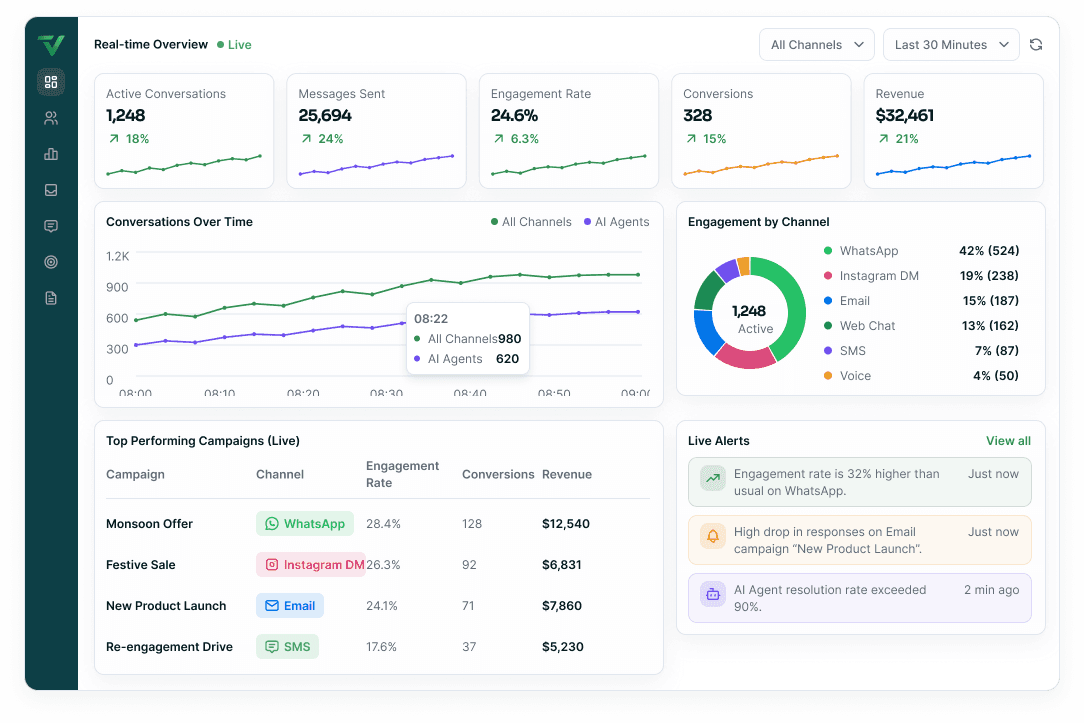1084x723 pixels.
Task: Click the bell icon in the Email drop alert
Action: tap(713, 536)
